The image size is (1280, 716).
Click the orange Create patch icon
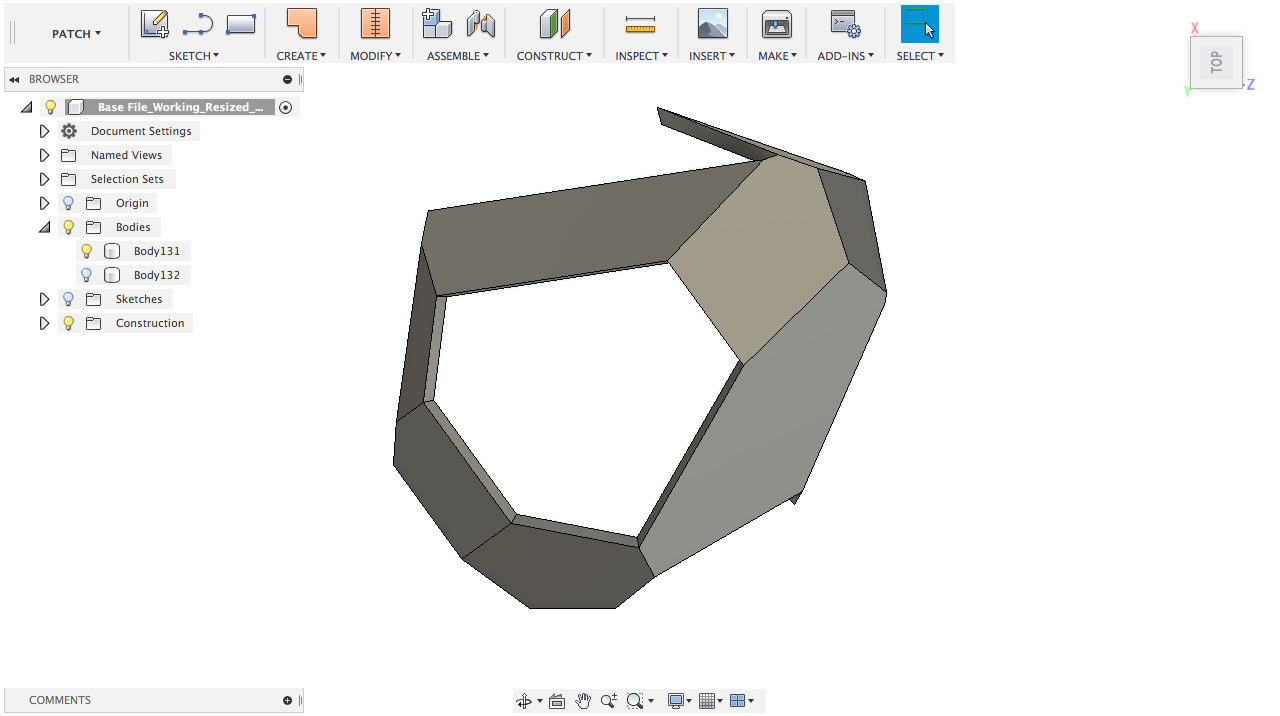pos(301,23)
